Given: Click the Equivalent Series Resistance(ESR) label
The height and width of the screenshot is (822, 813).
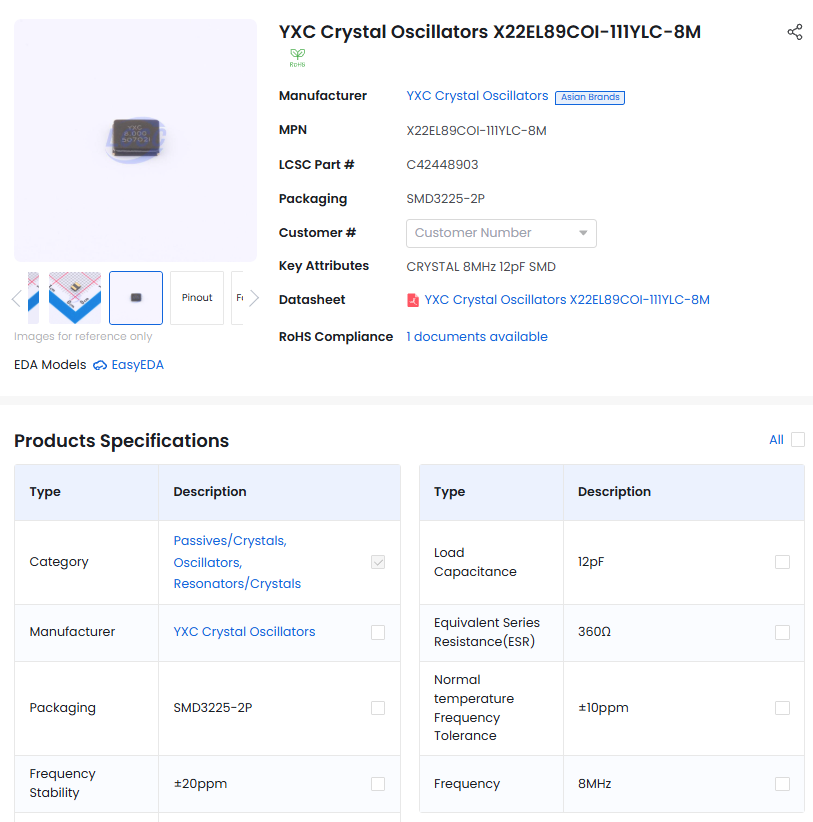Looking at the screenshot, I should point(486,632).
